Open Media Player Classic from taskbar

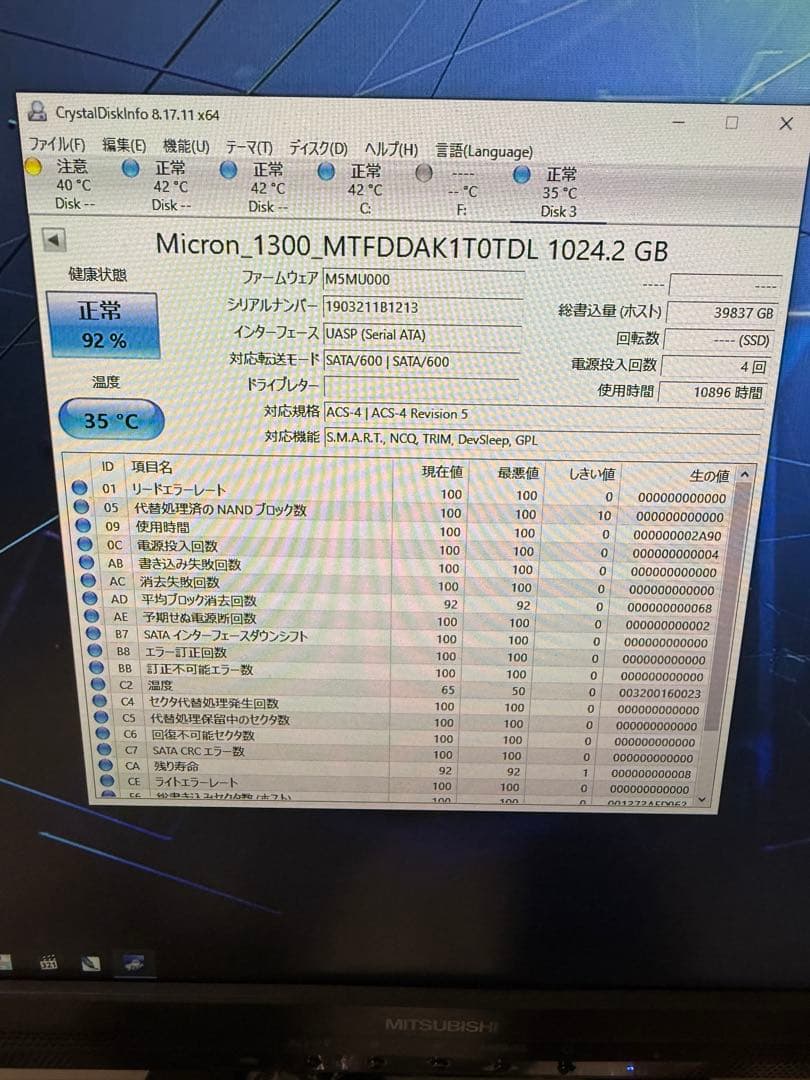[x=48, y=963]
